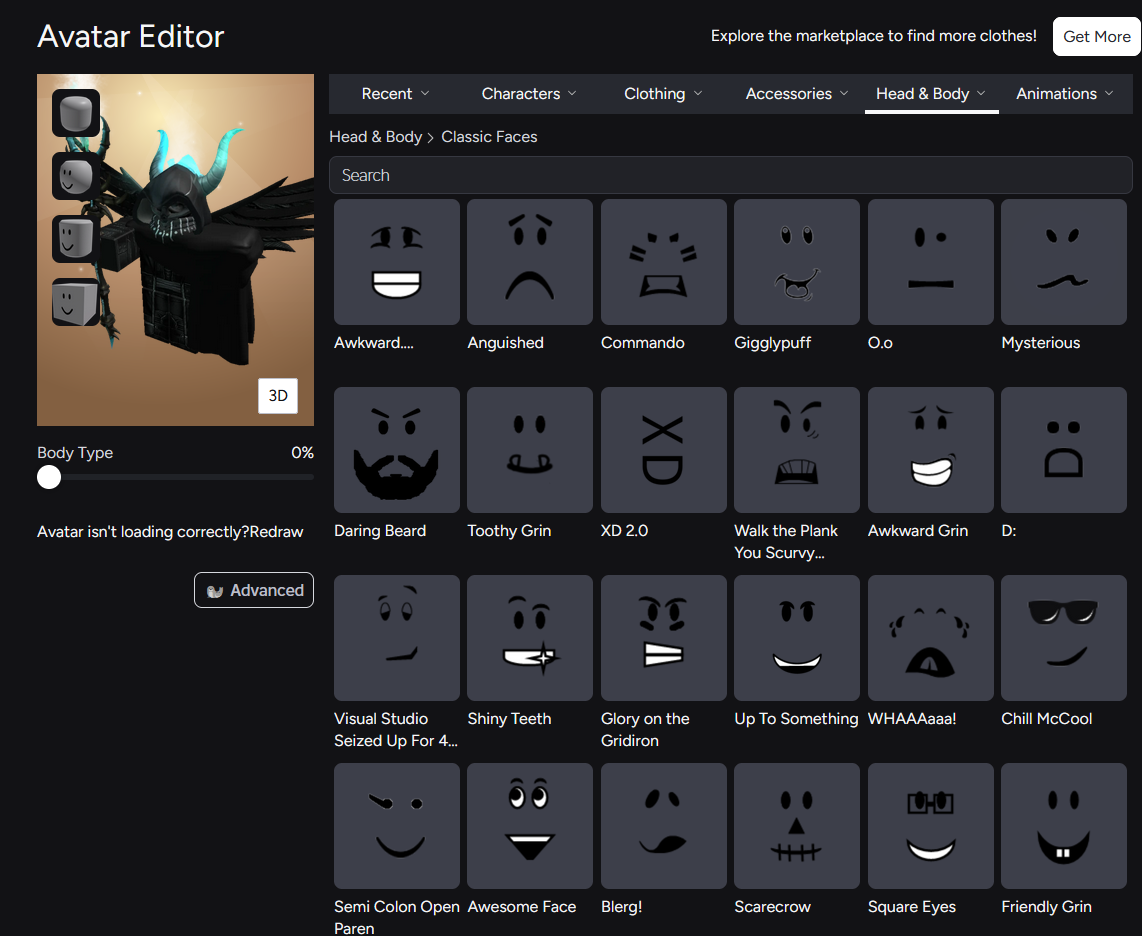Expand the Clothing dropdown

click(x=663, y=93)
